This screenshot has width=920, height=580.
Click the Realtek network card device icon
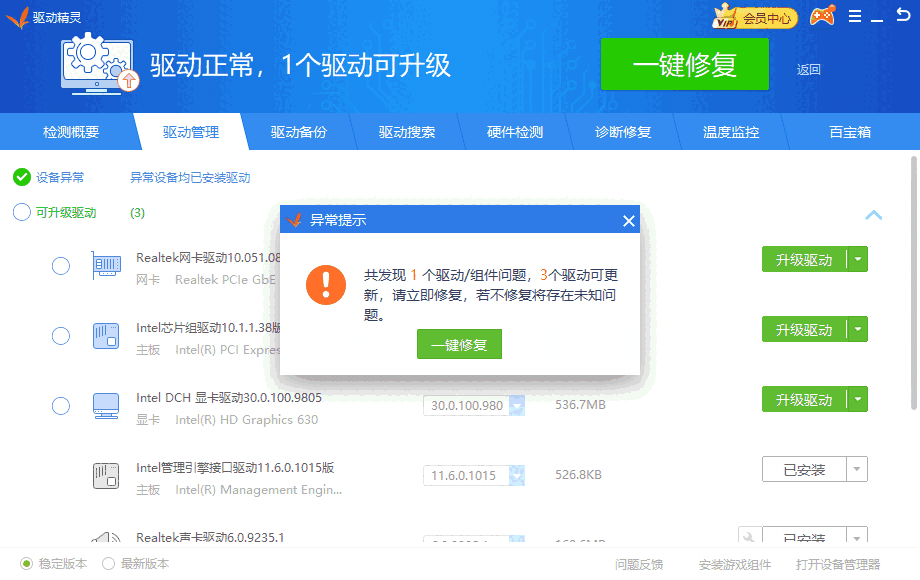point(106,265)
